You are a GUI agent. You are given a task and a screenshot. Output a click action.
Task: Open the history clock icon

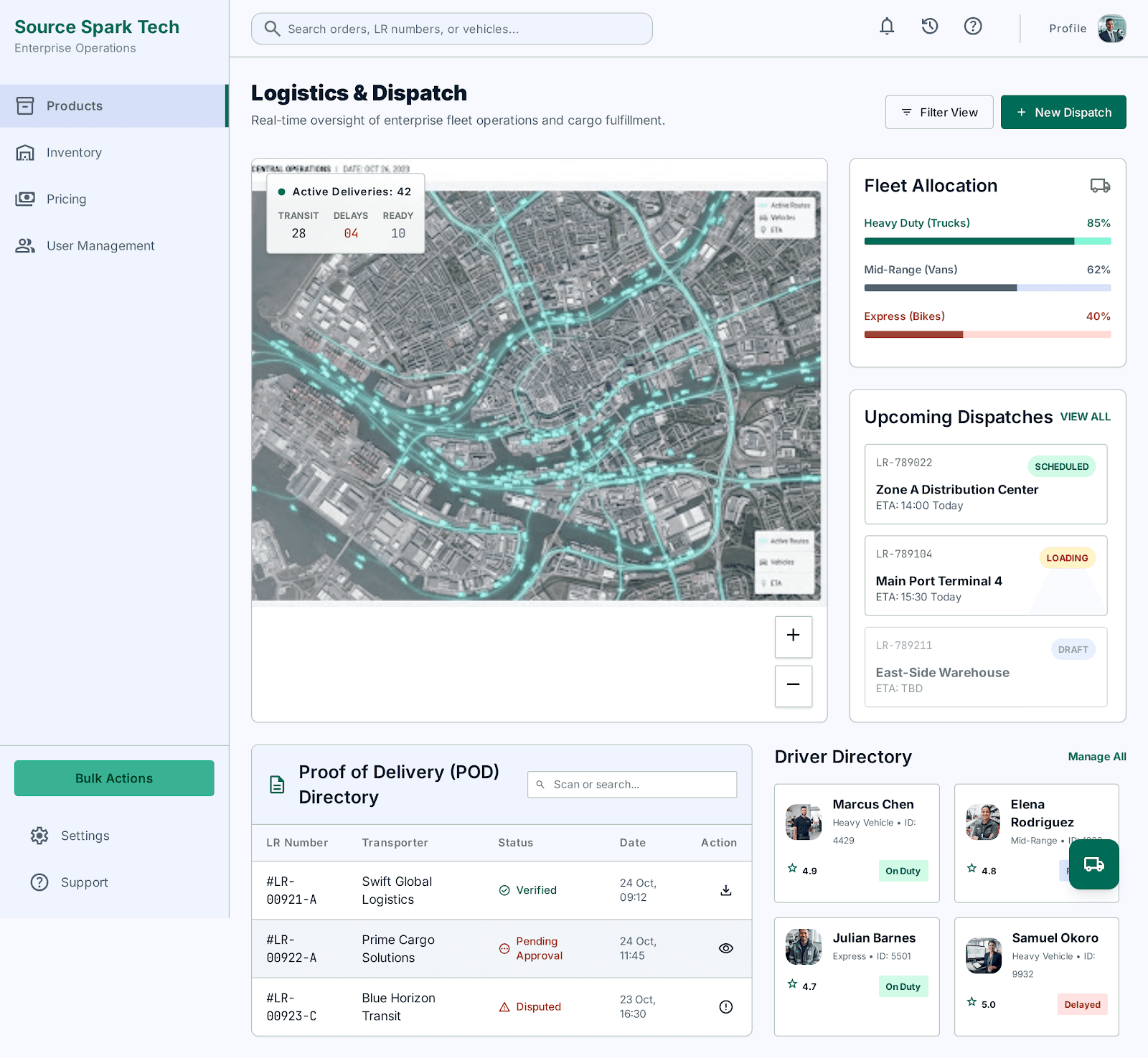click(x=930, y=27)
